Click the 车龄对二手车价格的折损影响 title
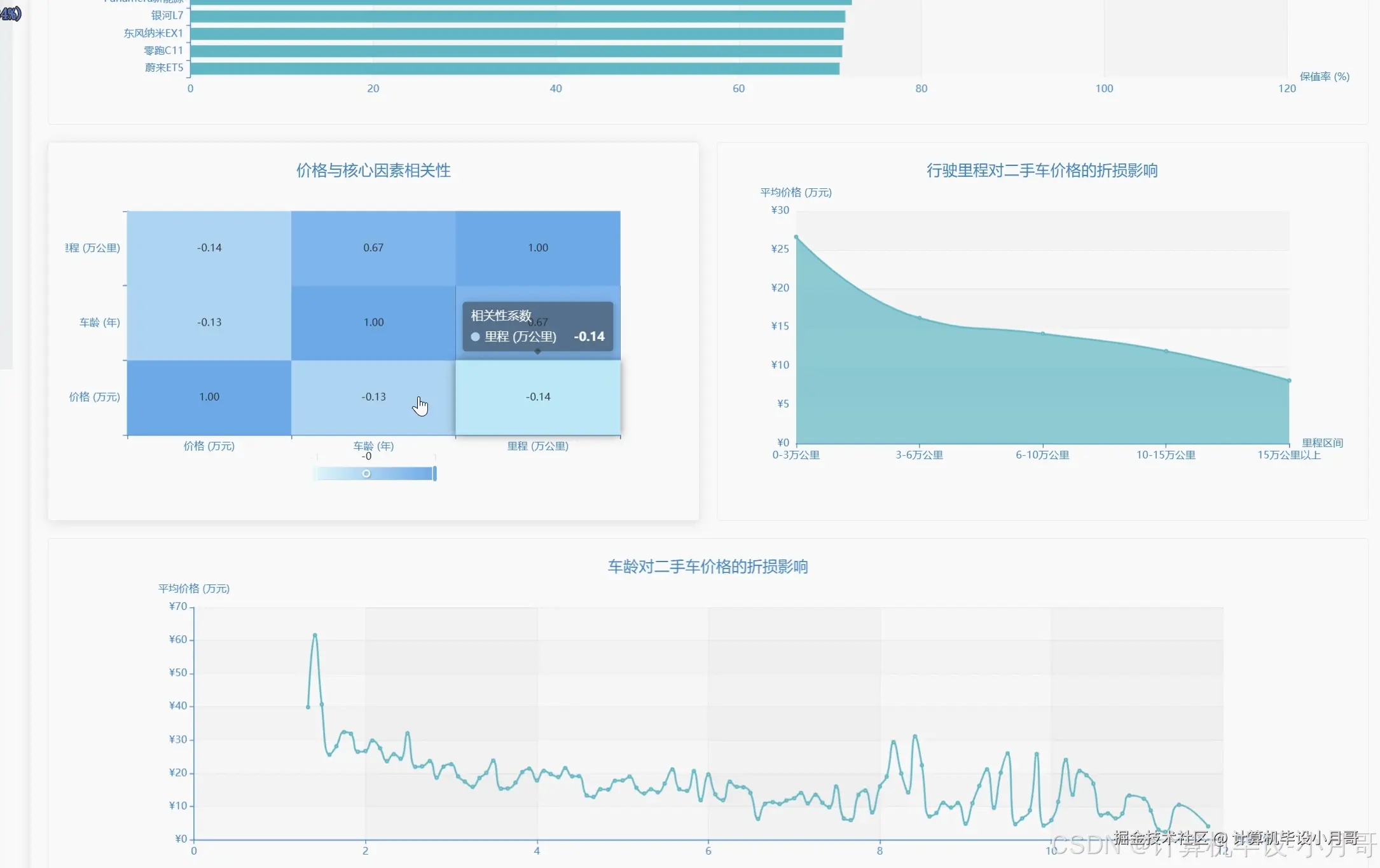Viewport: 1380px width, 868px height. click(707, 567)
